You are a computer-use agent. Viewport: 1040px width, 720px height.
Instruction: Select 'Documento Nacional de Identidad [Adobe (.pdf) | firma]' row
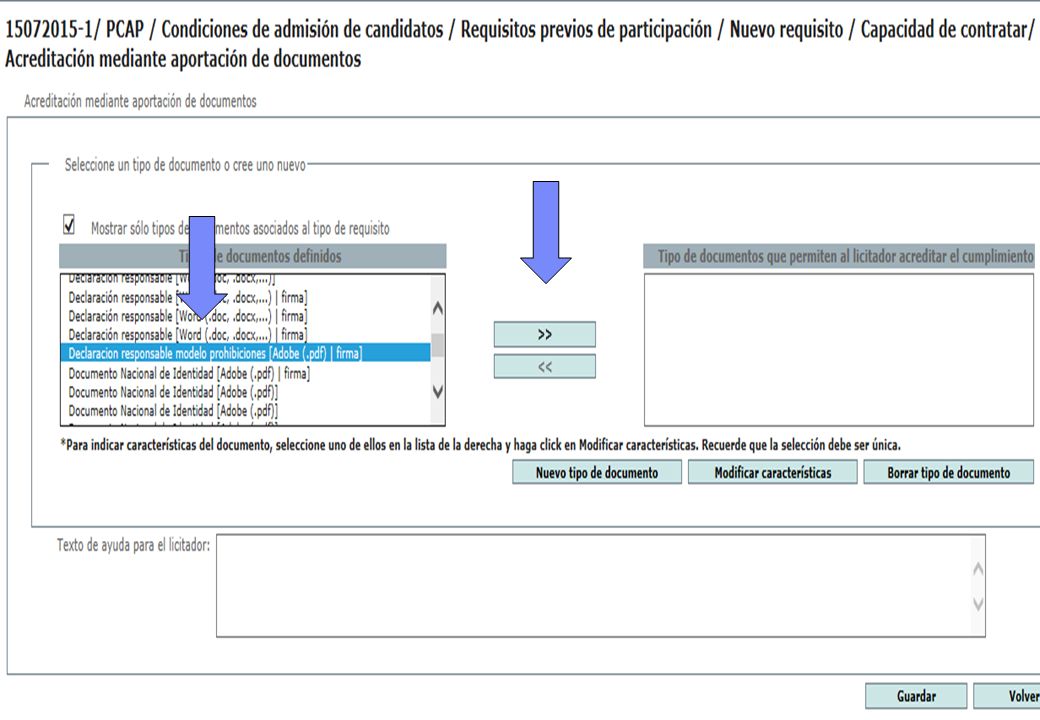[245, 373]
